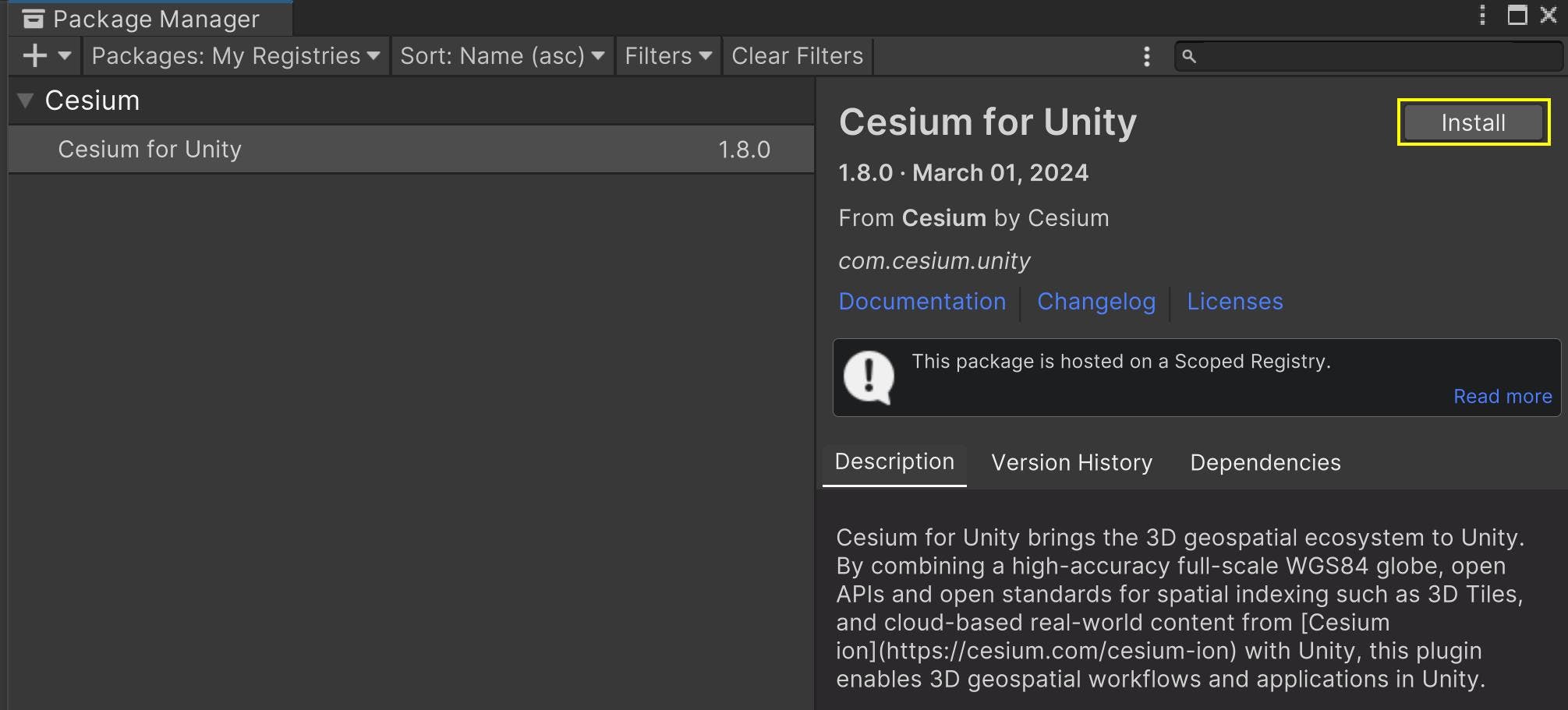Click the Package Manager window icon
This screenshot has width=1568, height=710.
(33, 17)
